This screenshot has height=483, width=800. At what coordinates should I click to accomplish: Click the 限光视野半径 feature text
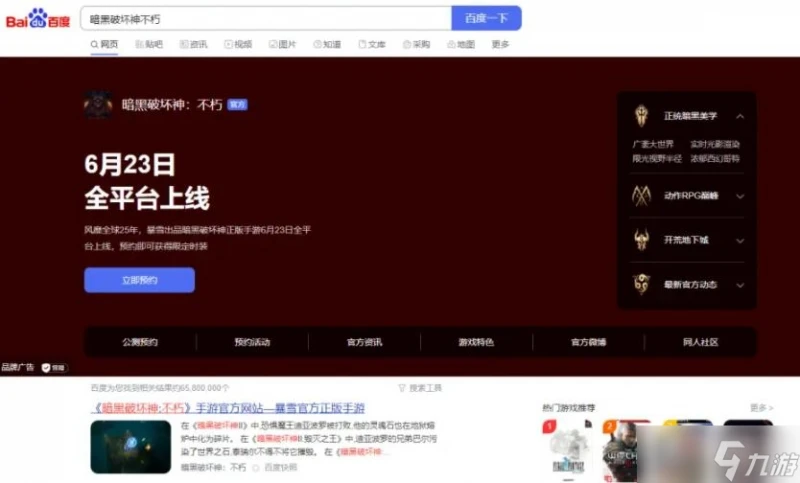click(x=657, y=159)
